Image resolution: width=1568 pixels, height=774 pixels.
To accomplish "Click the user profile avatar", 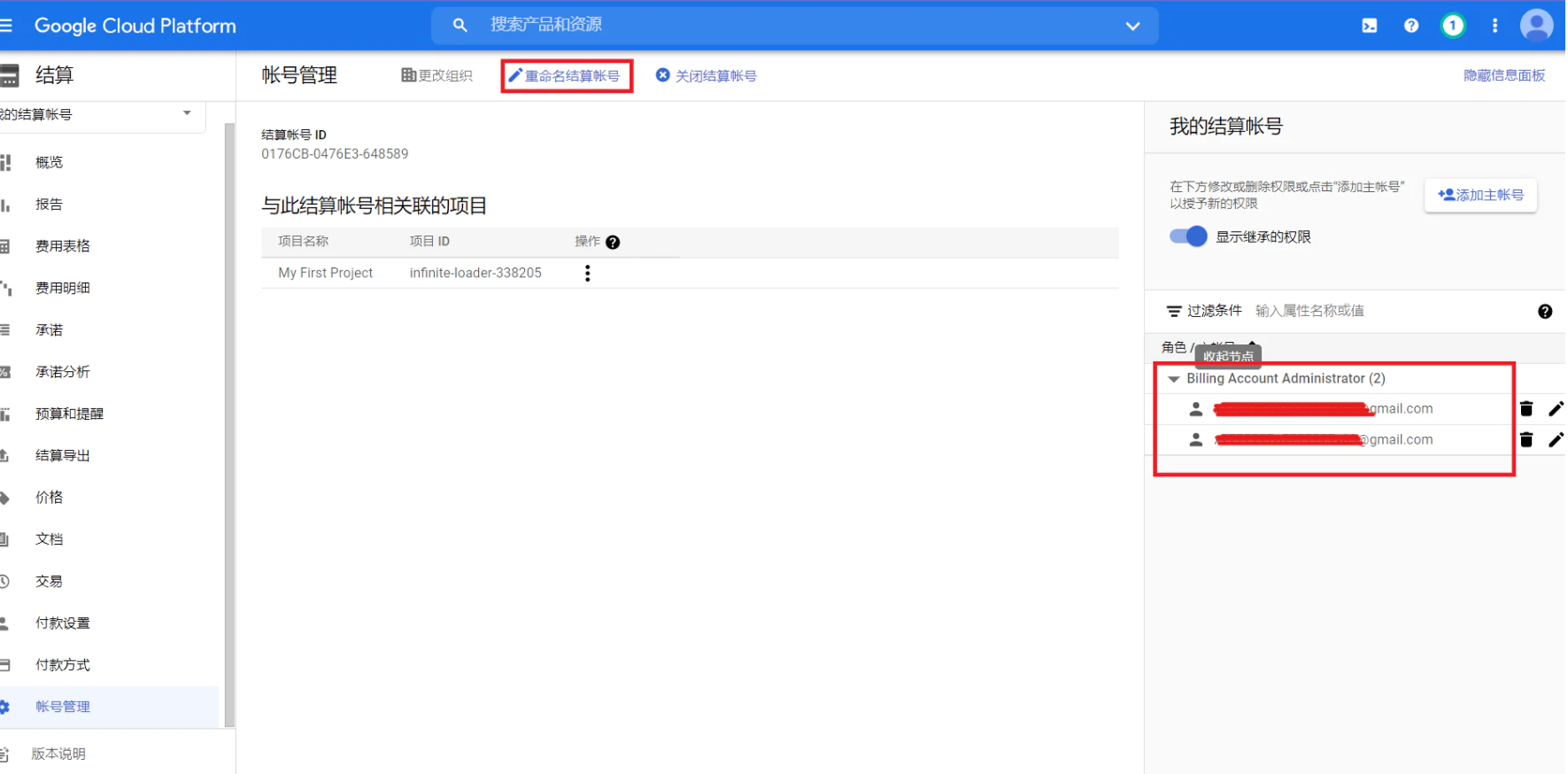I will click(1536, 26).
